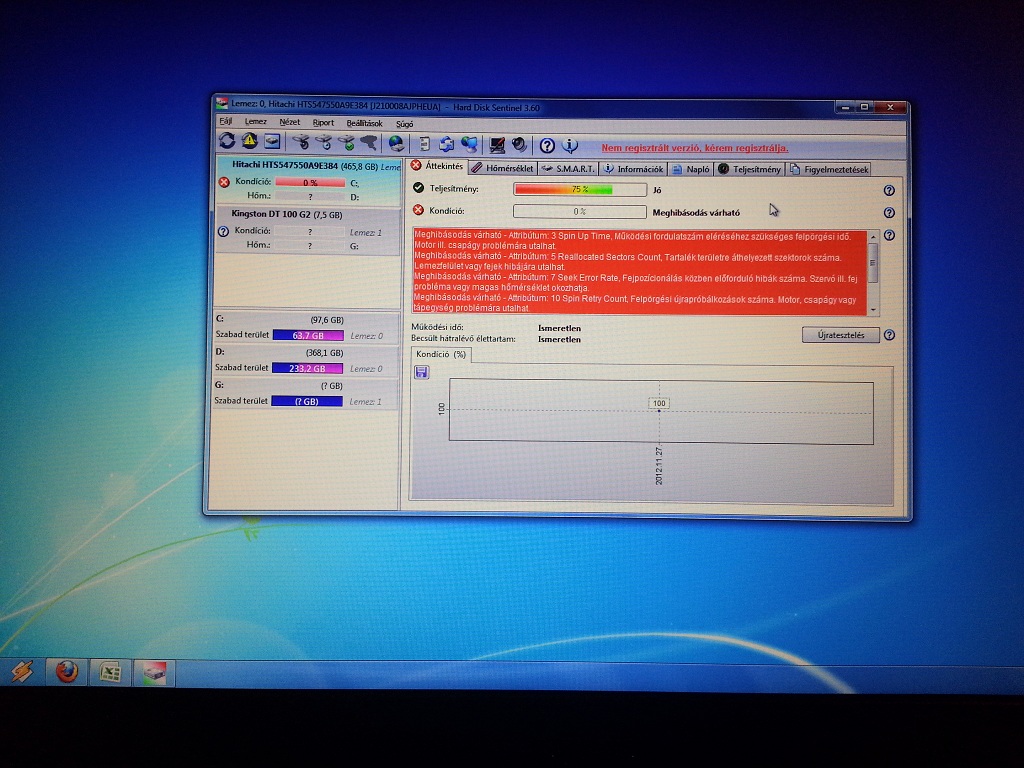The image size is (1024, 768).
Task: Select the Kondíció (%) chart tab
Action: [441, 355]
